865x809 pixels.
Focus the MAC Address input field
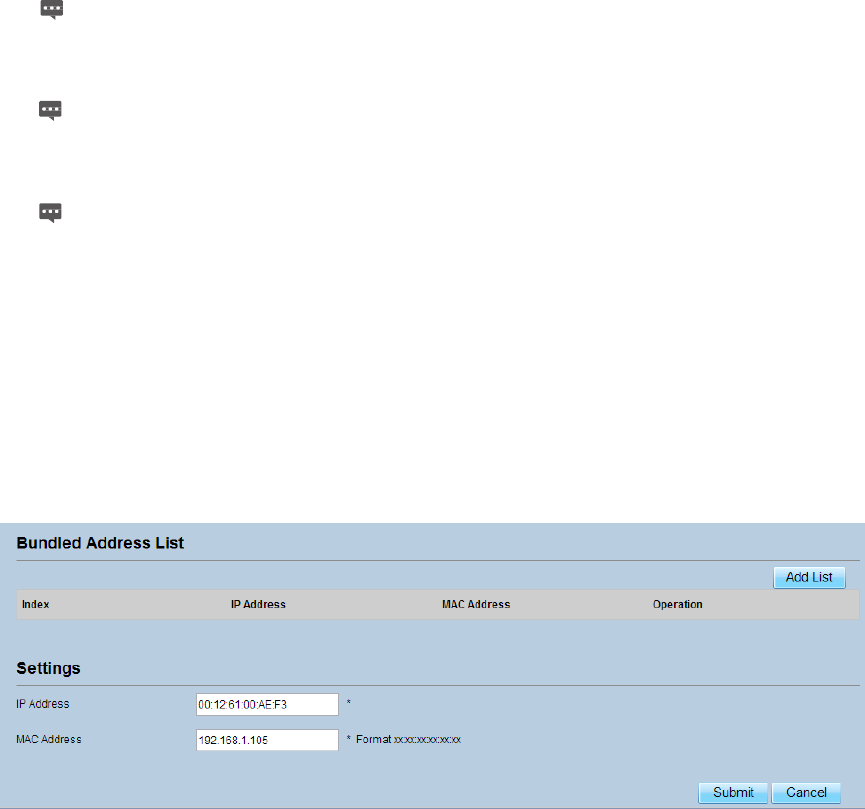point(267,739)
